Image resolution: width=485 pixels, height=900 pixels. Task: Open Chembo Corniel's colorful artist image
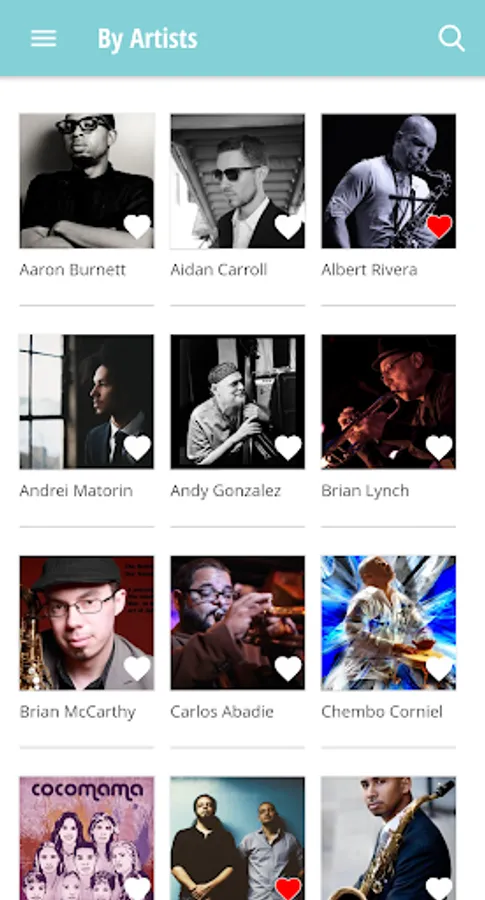(x=389, y=623)
